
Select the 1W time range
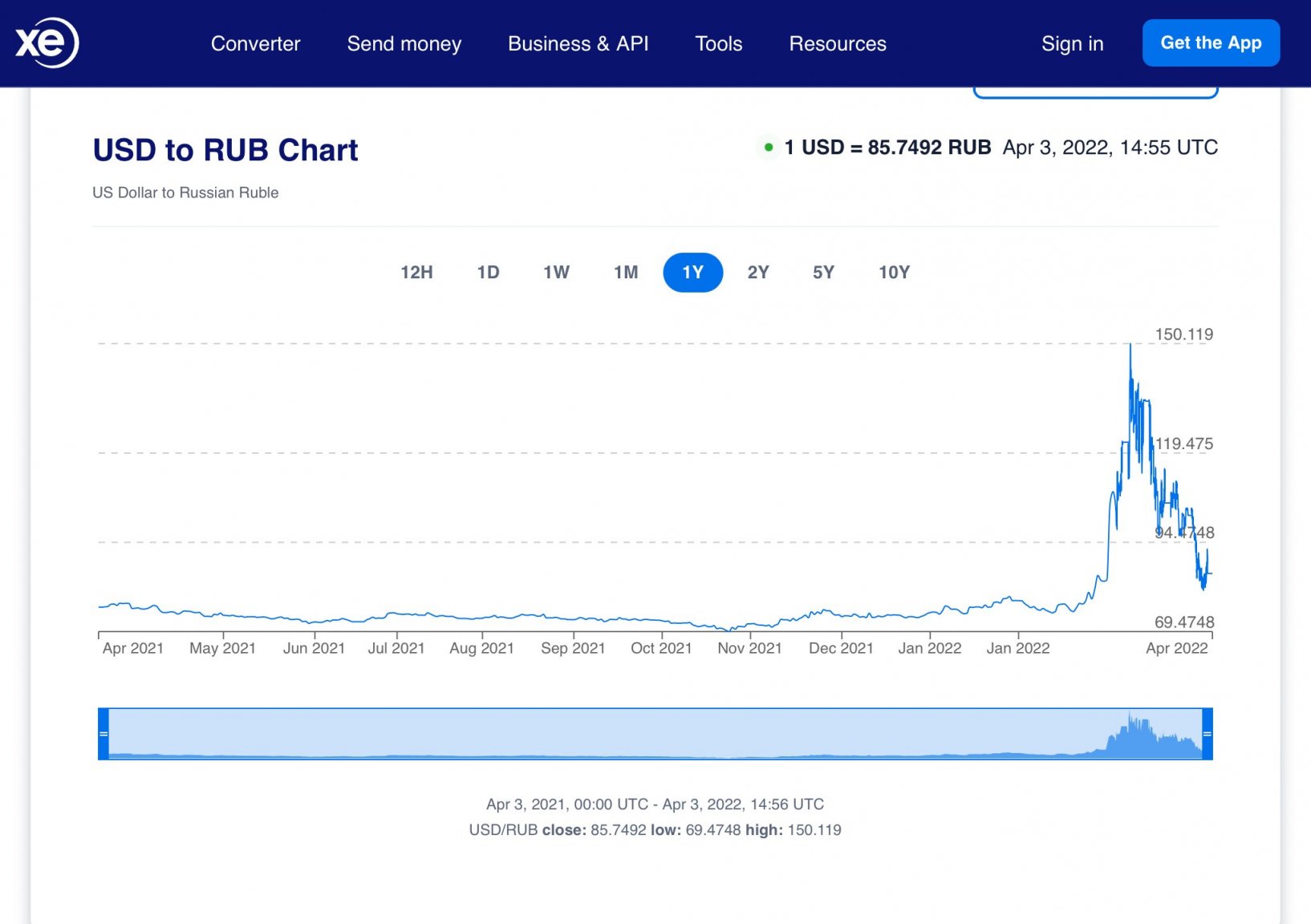pyautogui.click(x=556, y=273)
